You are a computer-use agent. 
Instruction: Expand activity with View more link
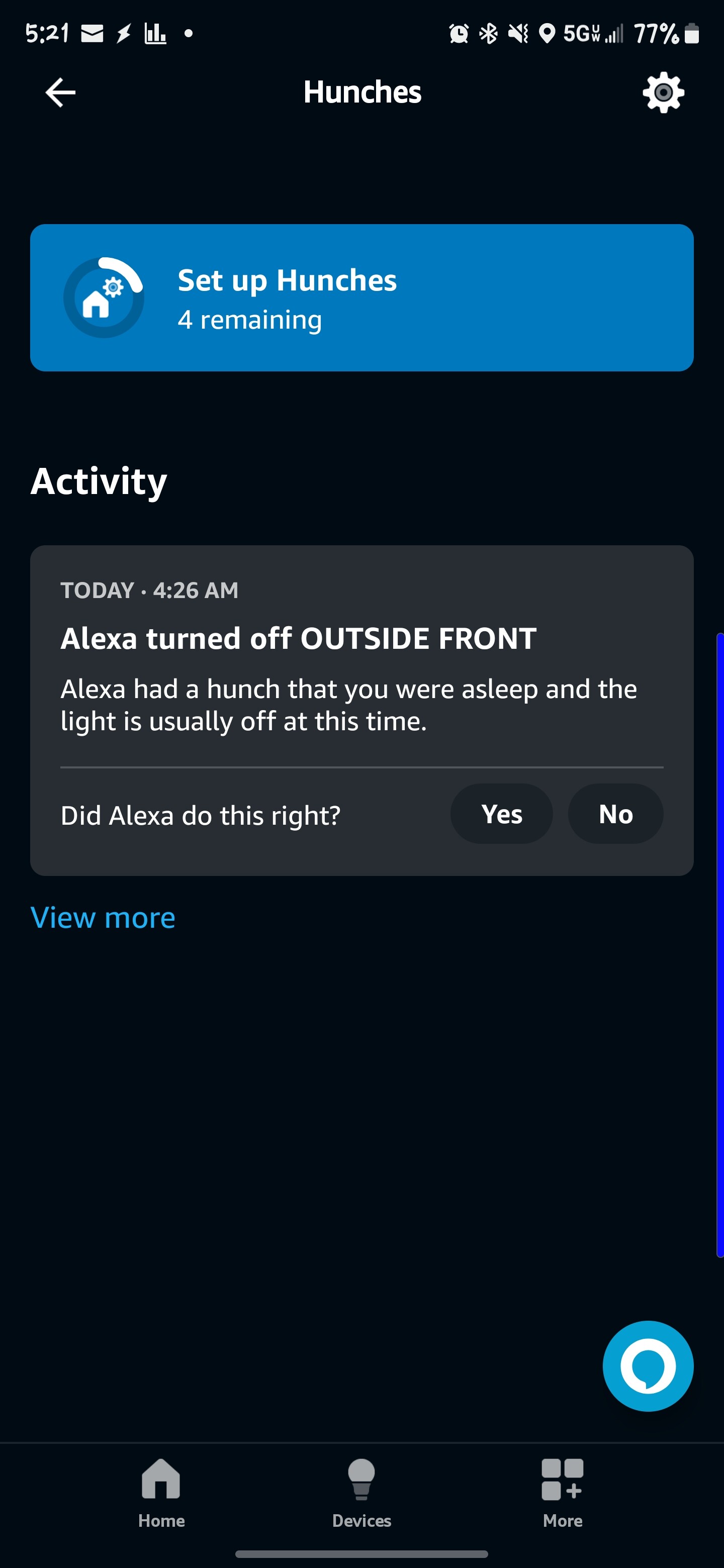(103, 917)
